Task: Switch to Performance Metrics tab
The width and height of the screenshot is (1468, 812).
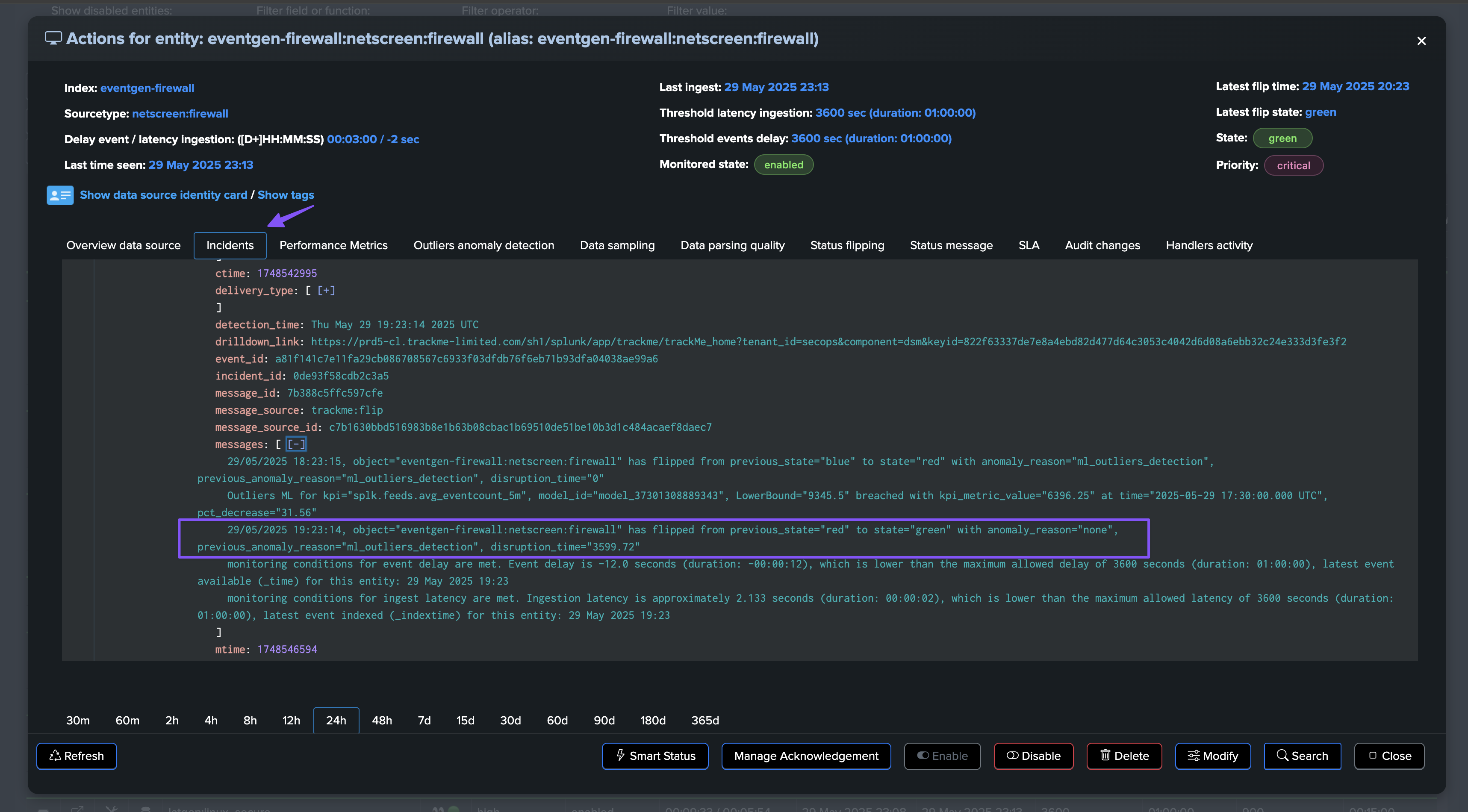Action: [333, 245]
